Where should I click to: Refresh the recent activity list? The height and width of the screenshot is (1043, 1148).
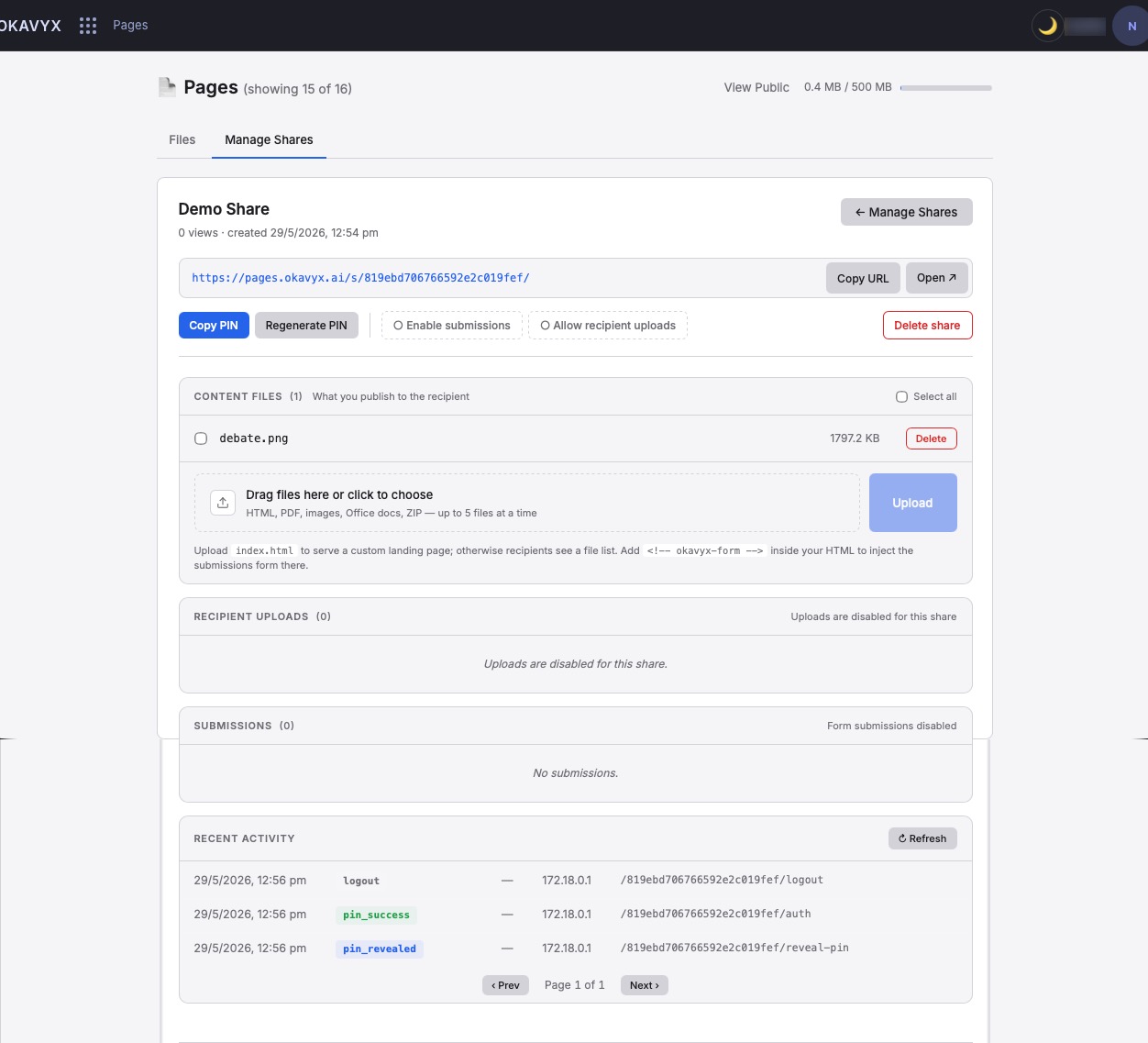pyautogui.click(x=922, y=838)
